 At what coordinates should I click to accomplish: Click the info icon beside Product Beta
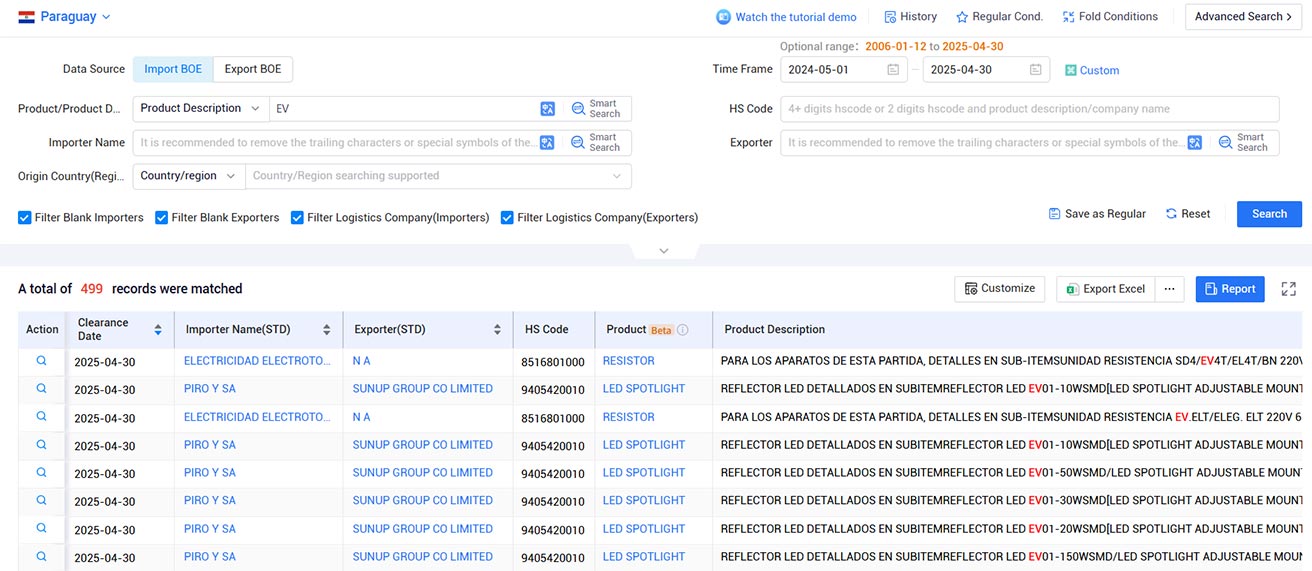tap(683, 330)
